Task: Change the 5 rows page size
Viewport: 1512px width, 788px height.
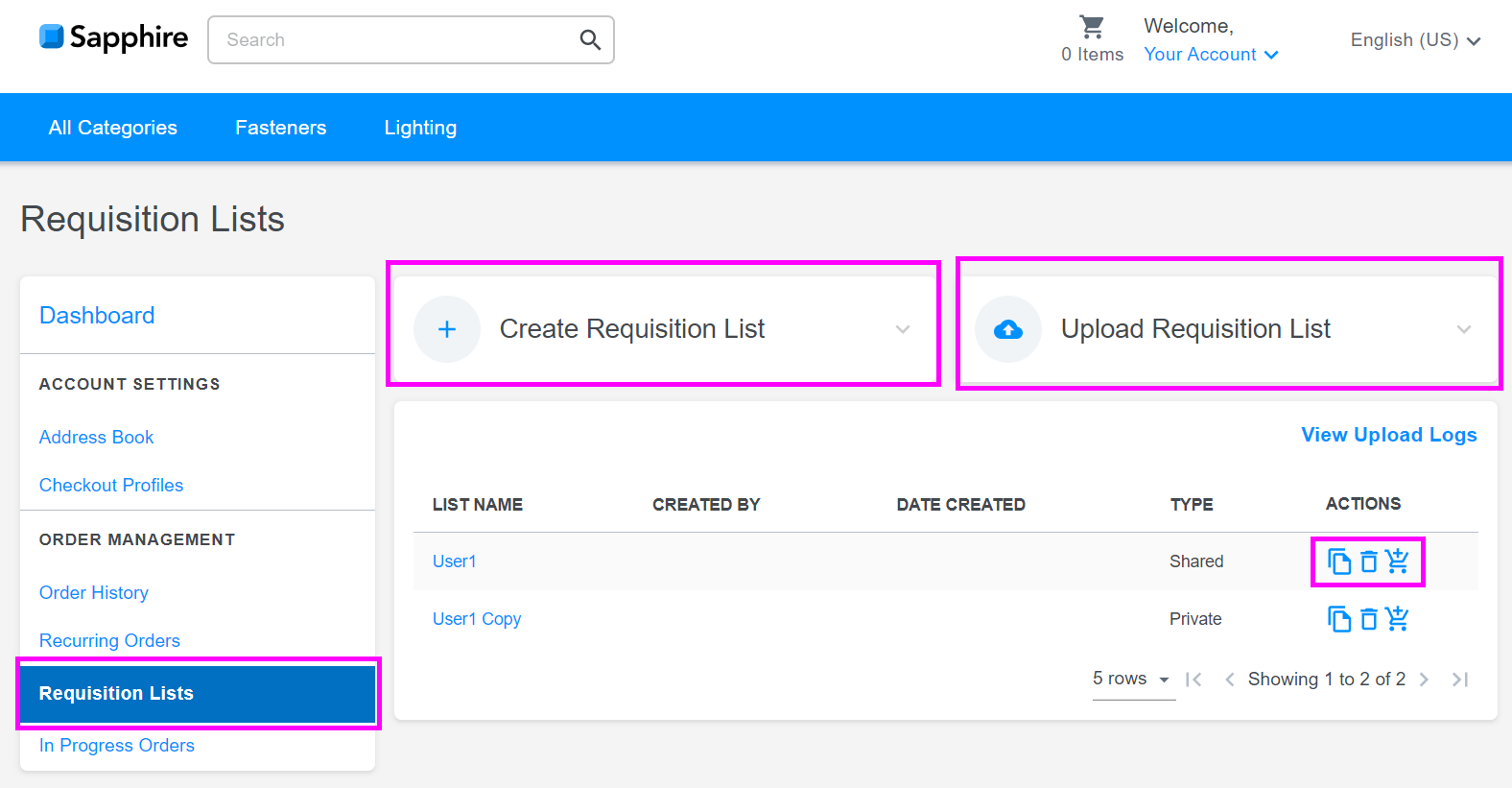Action: (x=1132, y=680)
